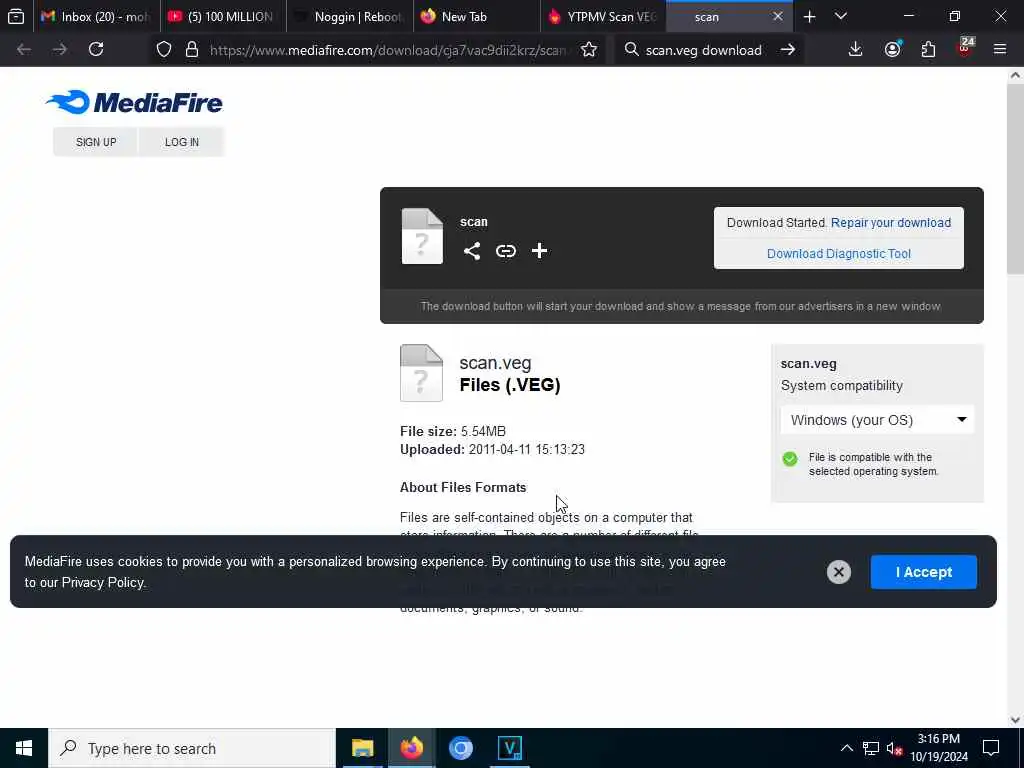Viewport: 1024px width, 768px height.
Task: Click the scan file thumbnail in dark panel
Action: tap(422, 236)
